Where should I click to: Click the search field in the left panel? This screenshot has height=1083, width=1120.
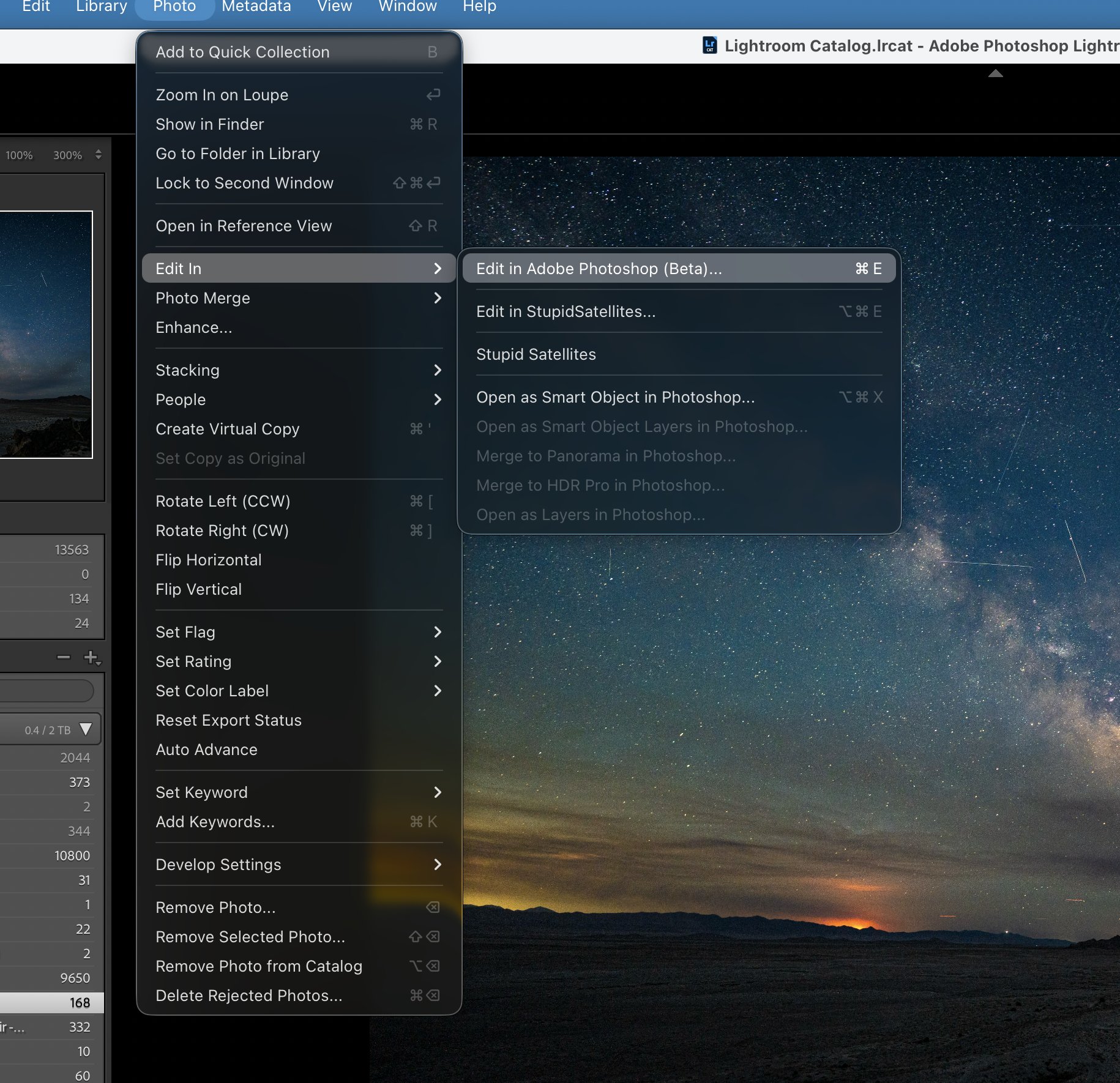[x=47, y=691]
